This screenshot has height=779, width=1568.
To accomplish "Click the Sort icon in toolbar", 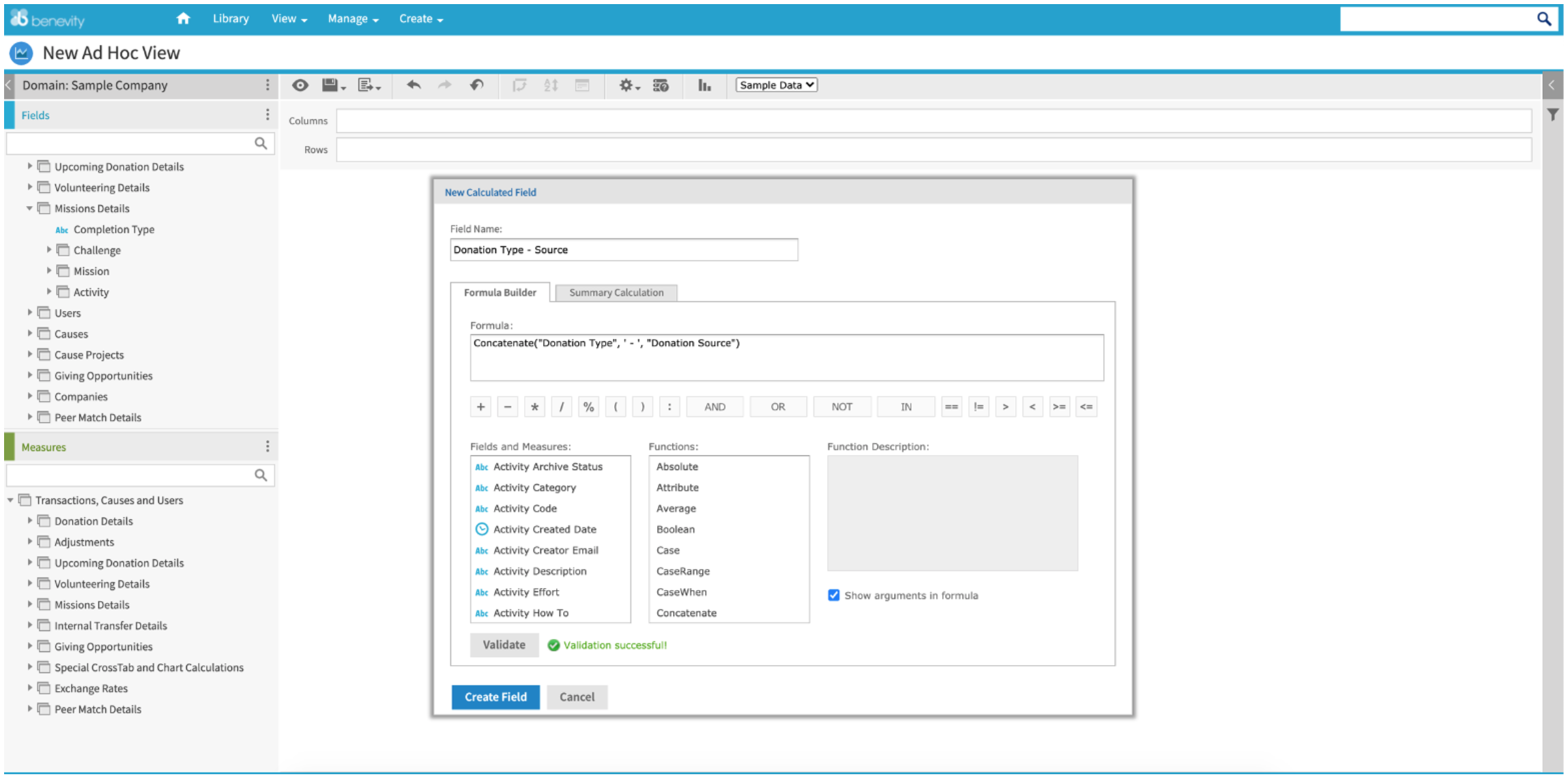I will (x=551, y=85).
